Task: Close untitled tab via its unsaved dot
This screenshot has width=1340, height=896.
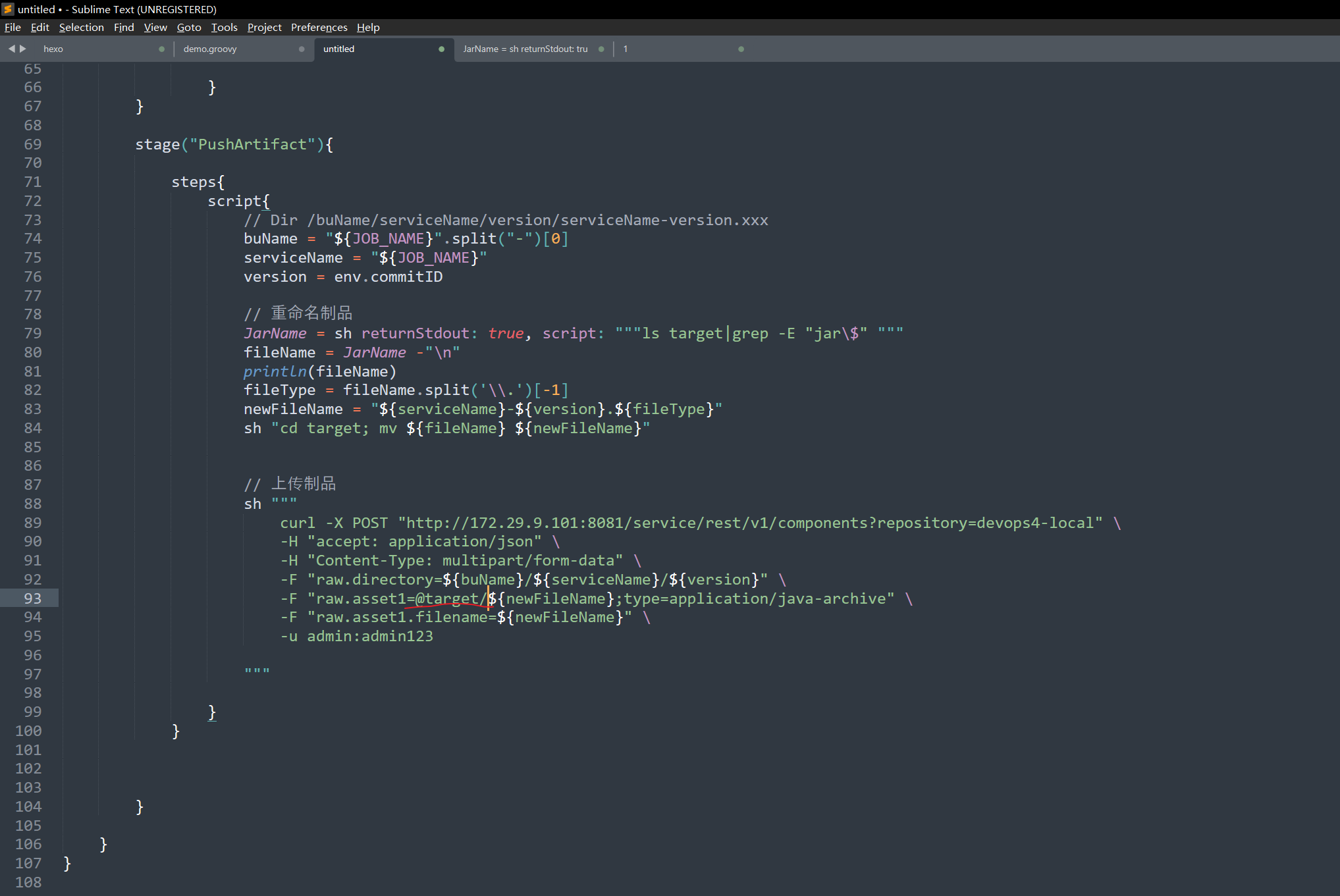Action: tap(441, 49)
